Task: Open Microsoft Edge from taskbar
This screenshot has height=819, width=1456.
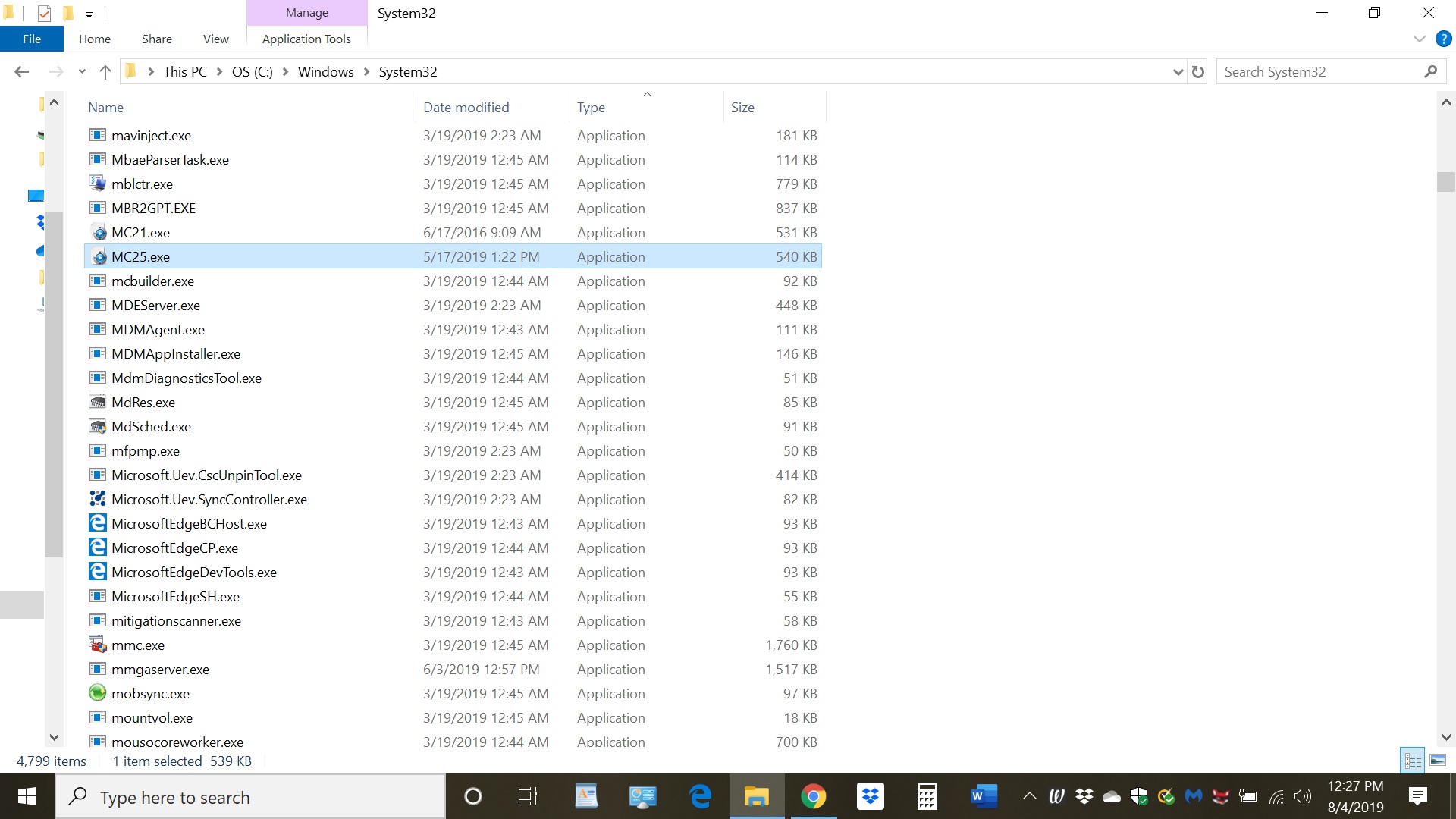Action: pos(700,796)
